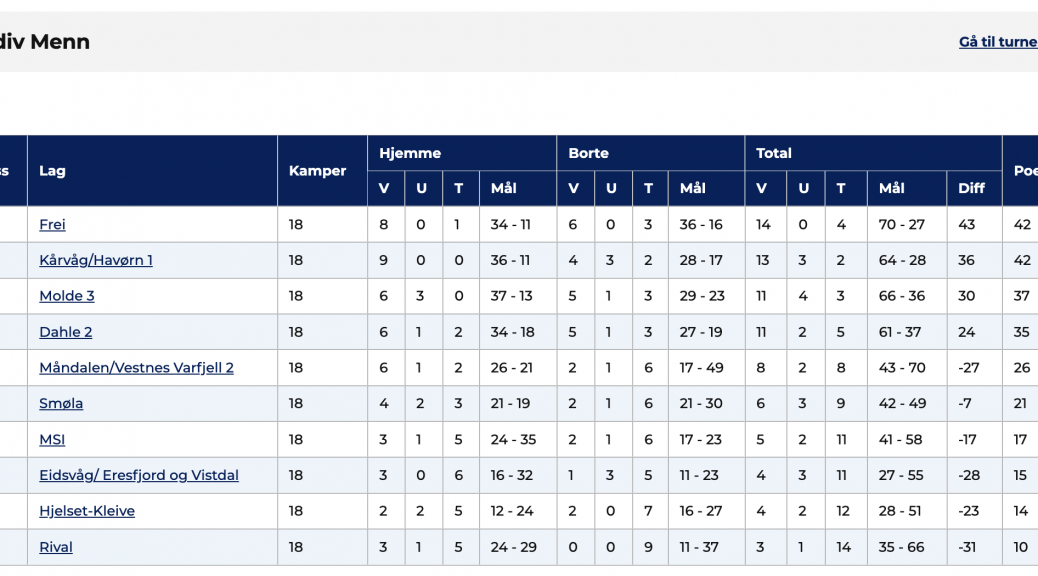The height and width of the screenshot is (576, 1038).
Task: Click the Mål header under Hjemme
Action: coord(504,188)
